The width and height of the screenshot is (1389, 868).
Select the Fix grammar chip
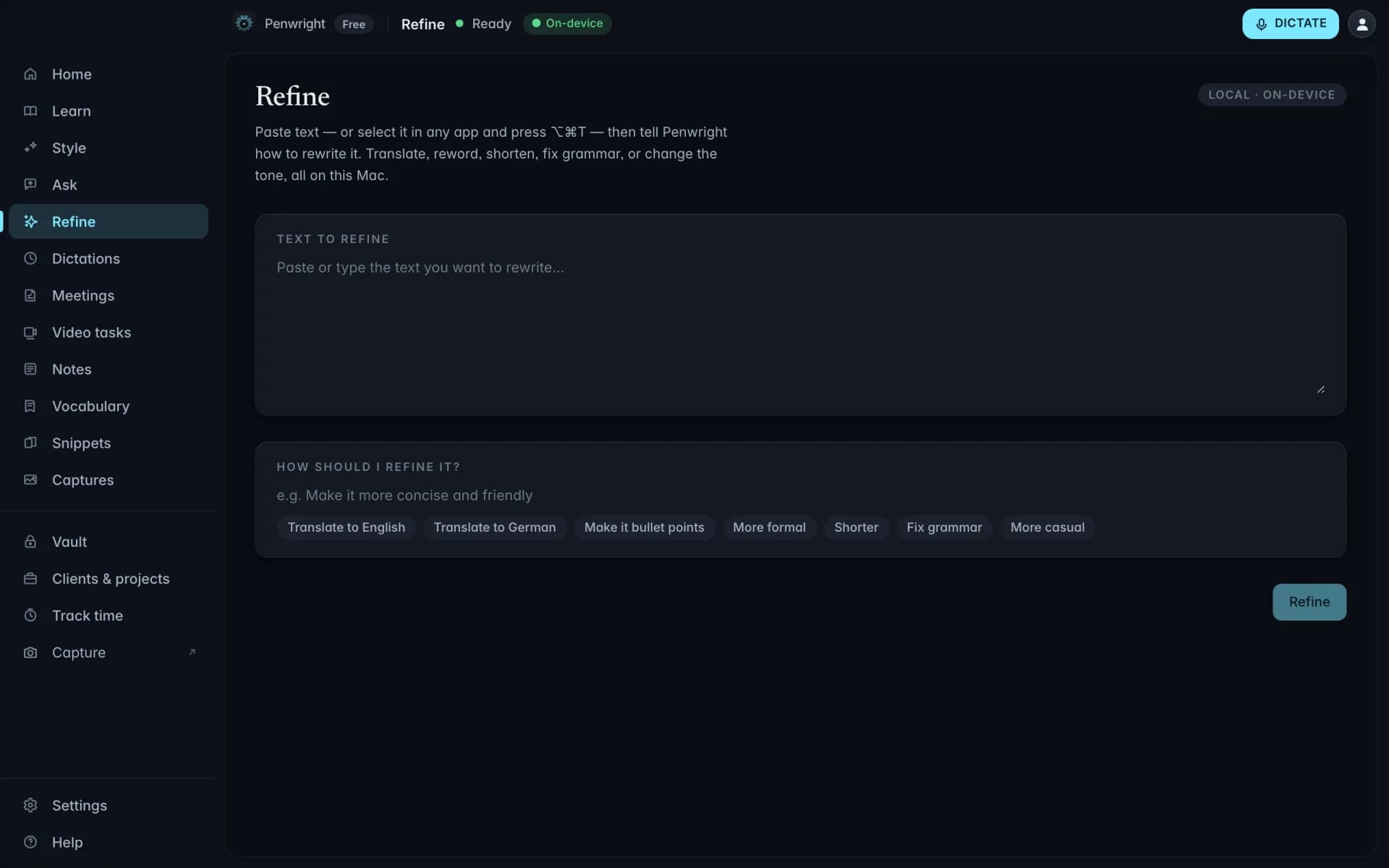[x=944, y=527]
